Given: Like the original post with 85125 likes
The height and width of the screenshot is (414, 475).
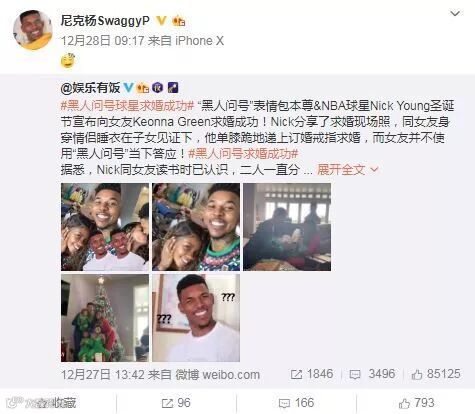Looking at the screenshot, I should coord(436,374).
